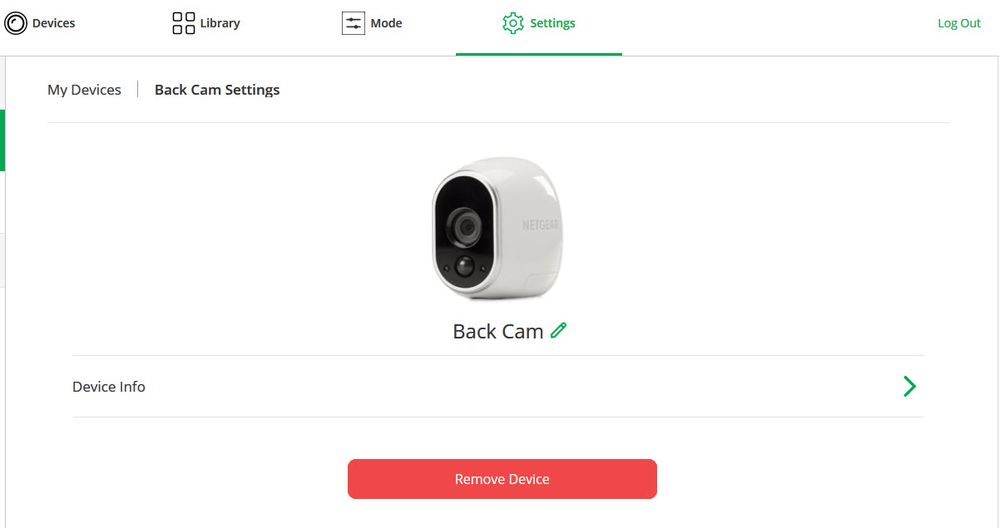999x528 pixels.
Task: Open the Device Info row label
Action: tap(109, 387)
